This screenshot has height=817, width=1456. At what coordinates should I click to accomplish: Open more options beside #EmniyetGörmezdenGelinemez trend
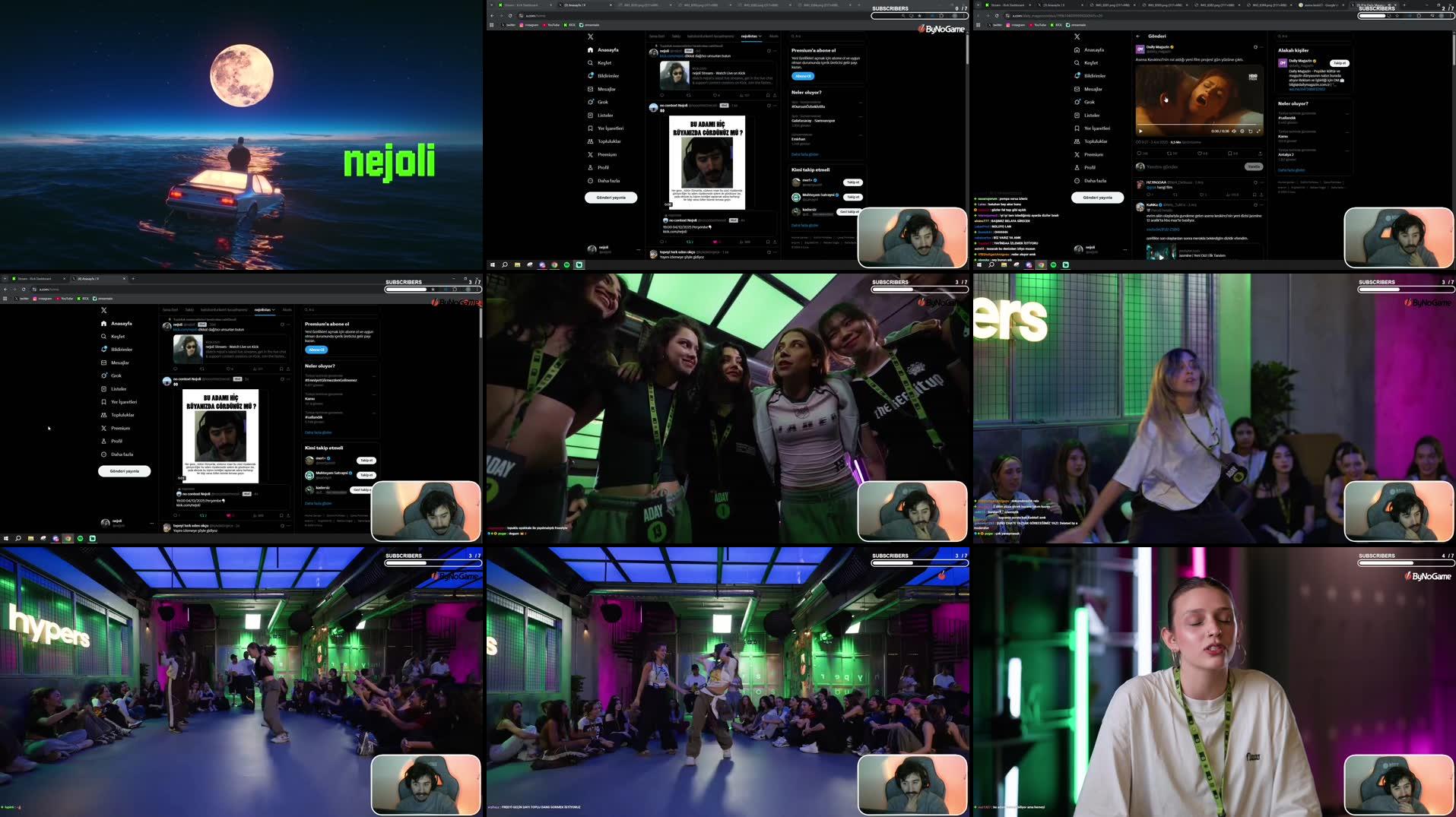pyautogui.click(x=374, y=377)
